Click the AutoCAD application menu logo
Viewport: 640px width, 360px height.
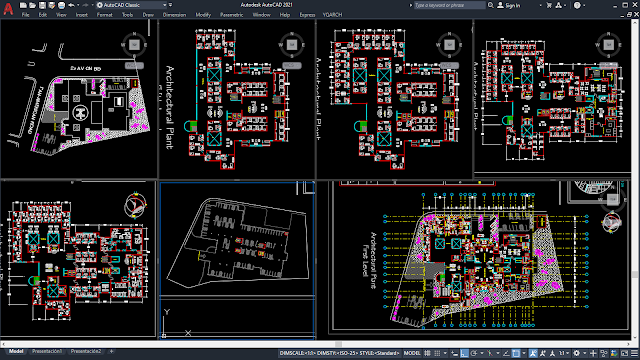click(x=8, y=8)
